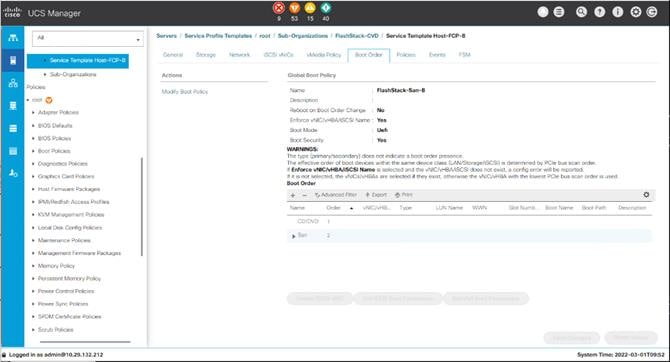Open the SAN sidebar icon

[13, 106]
